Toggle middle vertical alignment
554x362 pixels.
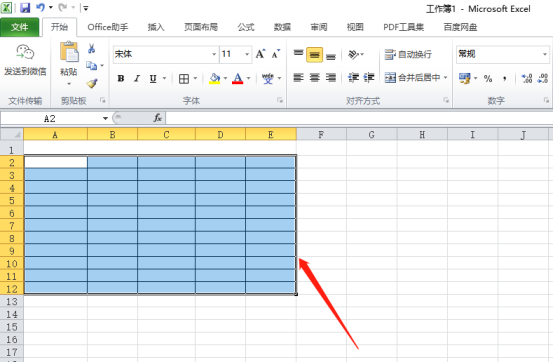click(x=314, y=55)
